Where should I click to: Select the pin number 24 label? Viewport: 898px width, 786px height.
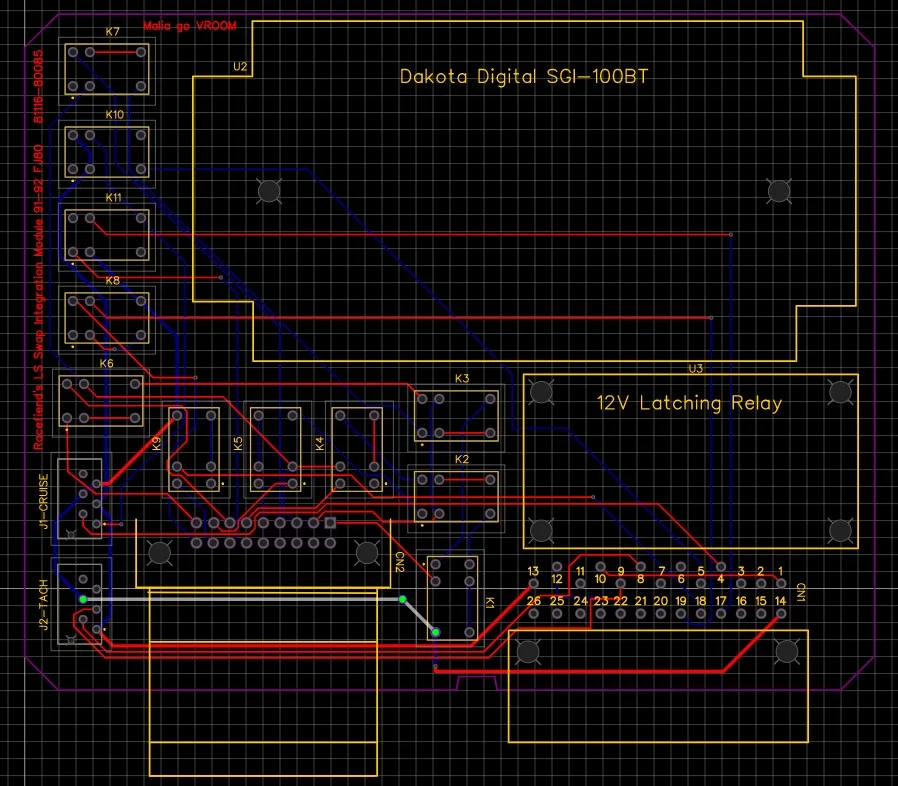(581, 601)
